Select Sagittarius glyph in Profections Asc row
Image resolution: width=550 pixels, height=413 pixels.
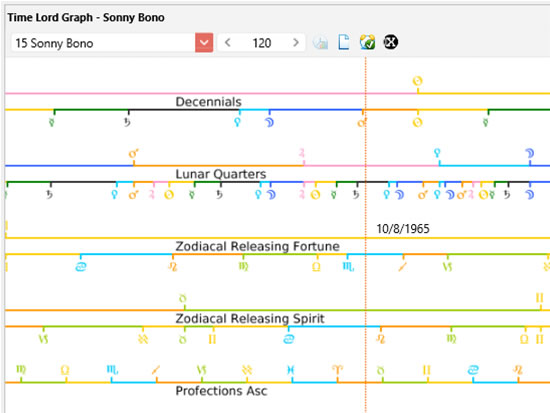point(156,369)
